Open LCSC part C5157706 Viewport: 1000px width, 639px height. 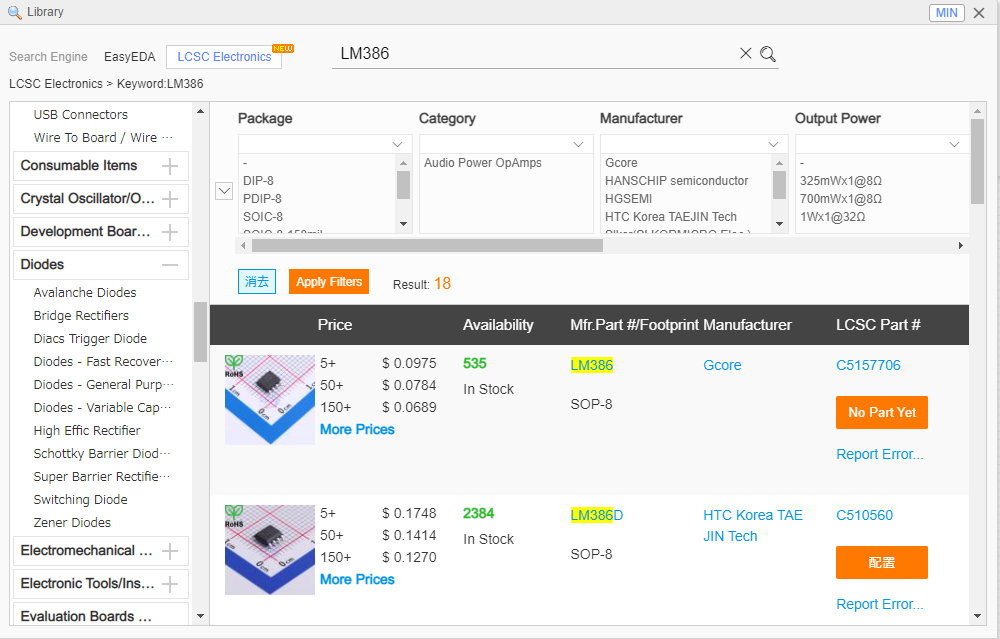(x=868, y=365)
